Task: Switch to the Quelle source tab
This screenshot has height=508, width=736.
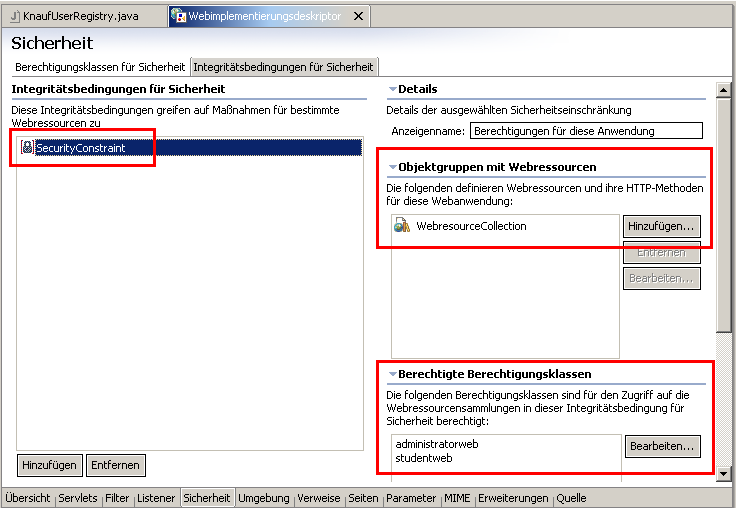Action: click(x=571, y=498)
